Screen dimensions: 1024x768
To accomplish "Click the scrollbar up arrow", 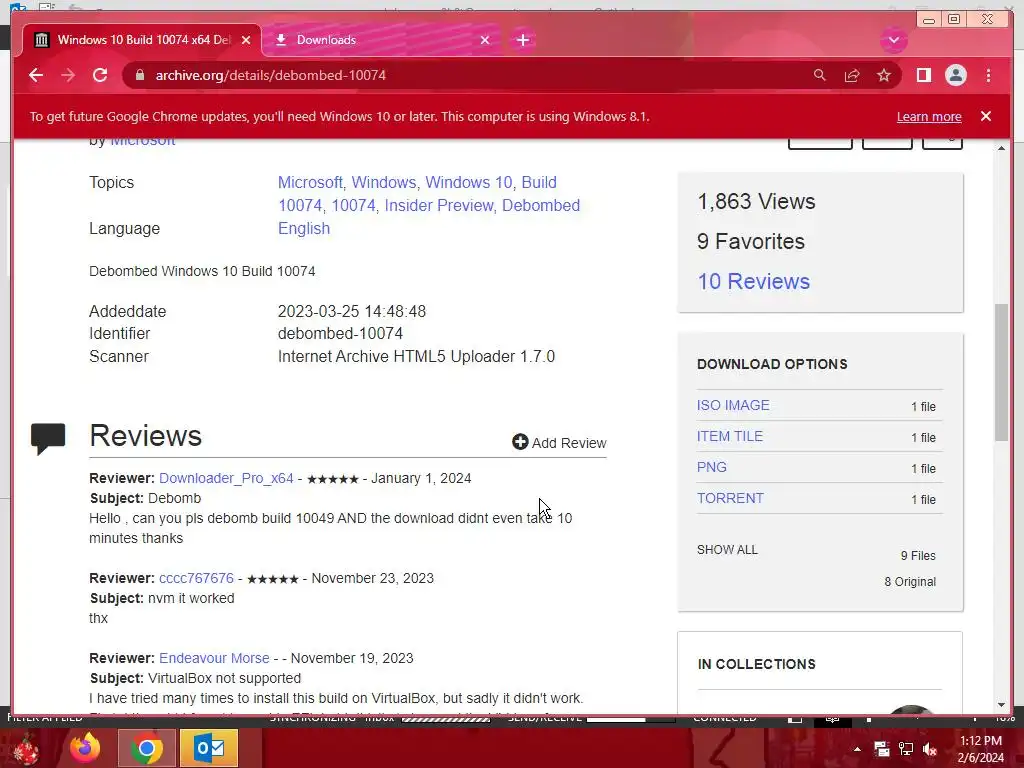I will tap(1001, 148).
